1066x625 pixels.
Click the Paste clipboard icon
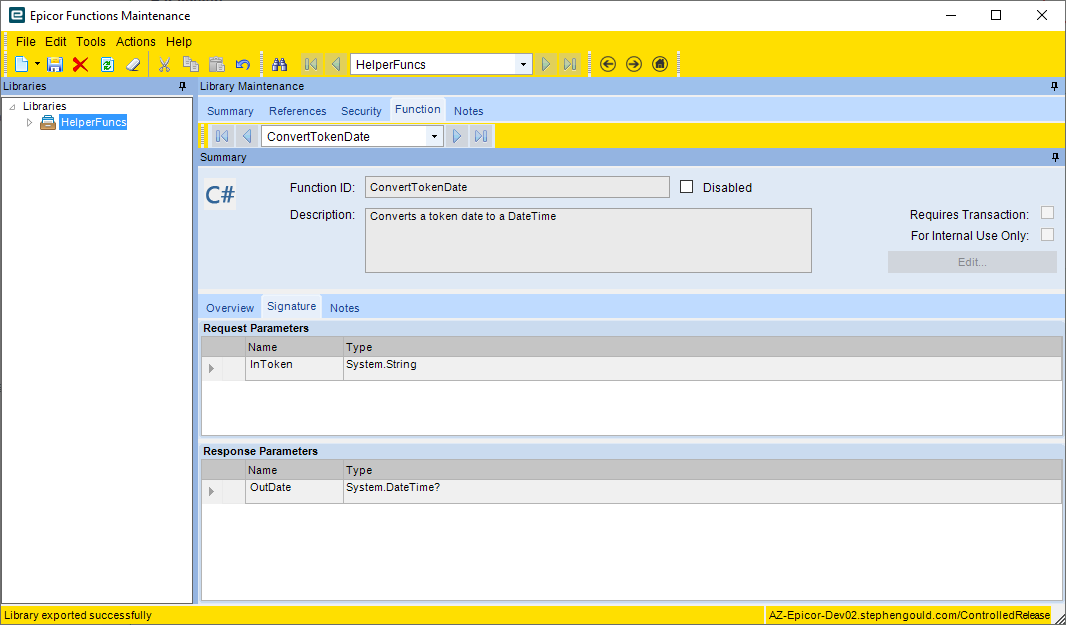click(217, 65)
